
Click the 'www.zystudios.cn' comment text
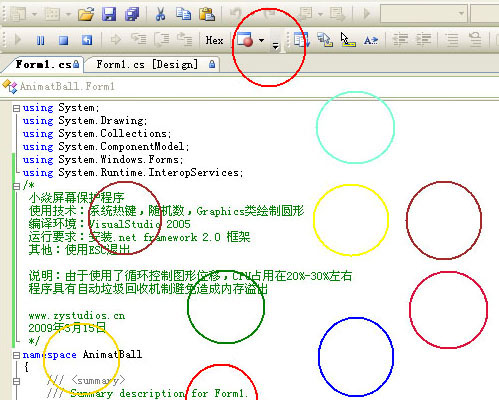[77, 316]
